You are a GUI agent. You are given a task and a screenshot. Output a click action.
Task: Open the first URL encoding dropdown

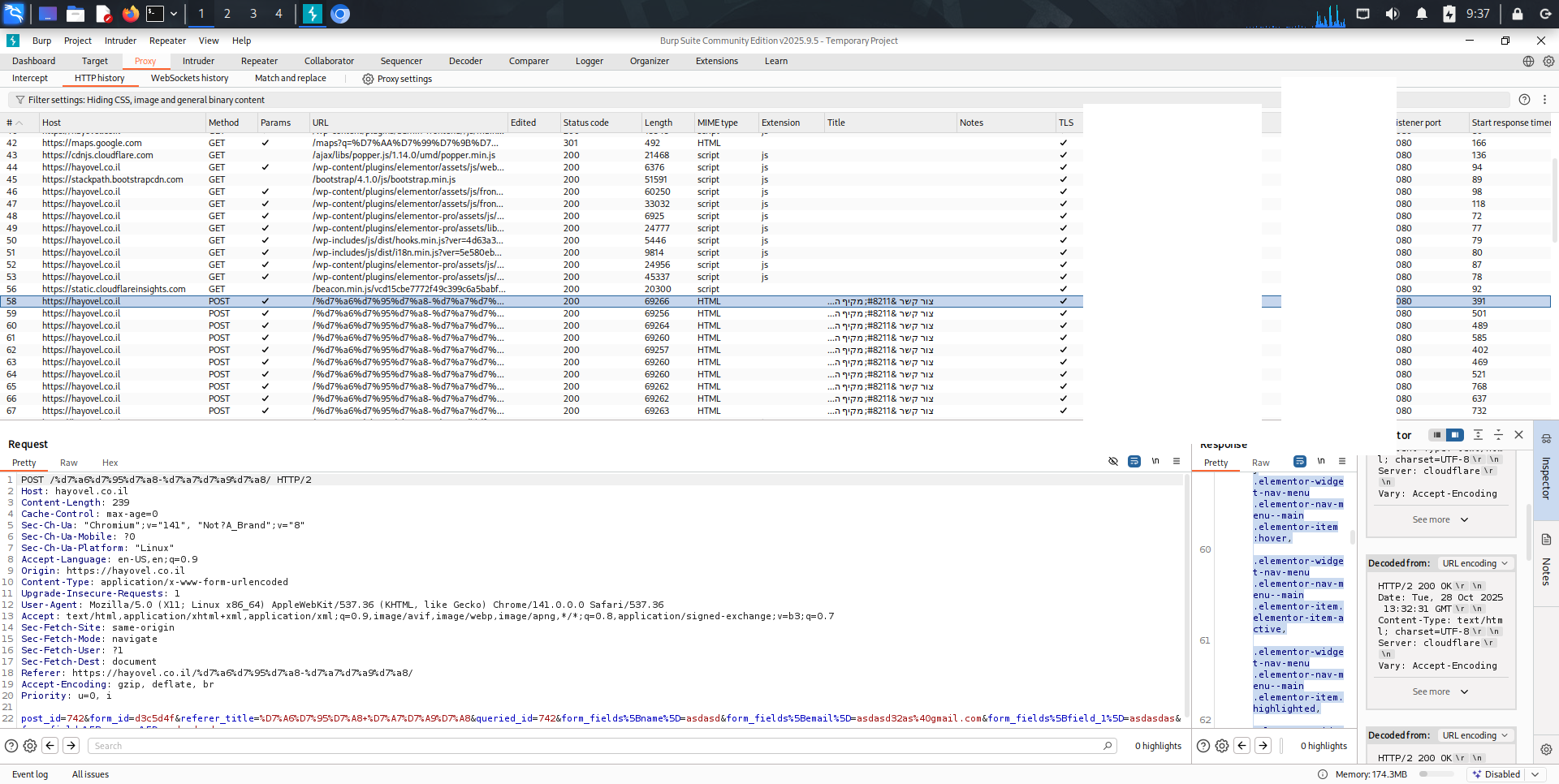[x=1475, y=563]
